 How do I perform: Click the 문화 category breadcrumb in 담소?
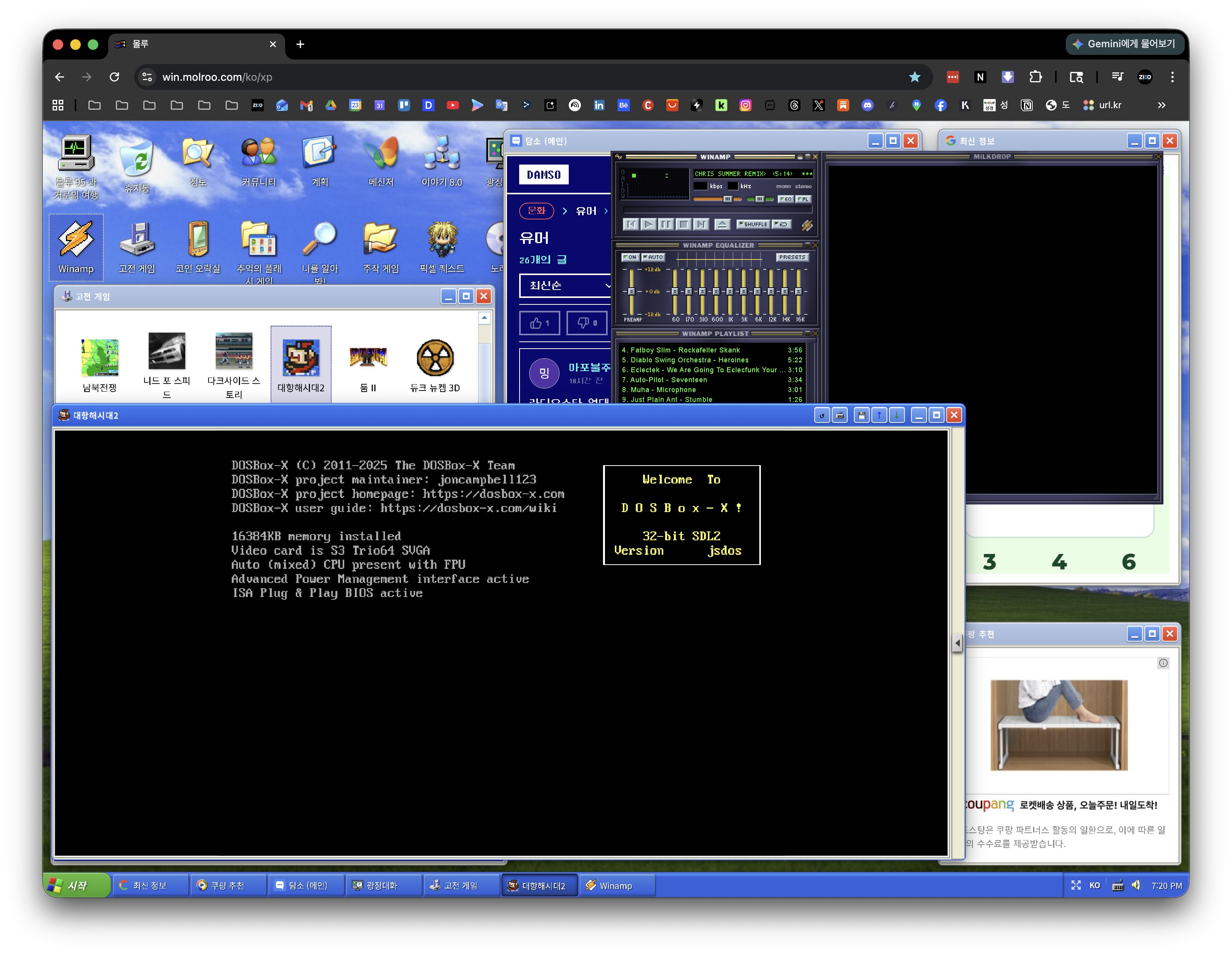536,211
